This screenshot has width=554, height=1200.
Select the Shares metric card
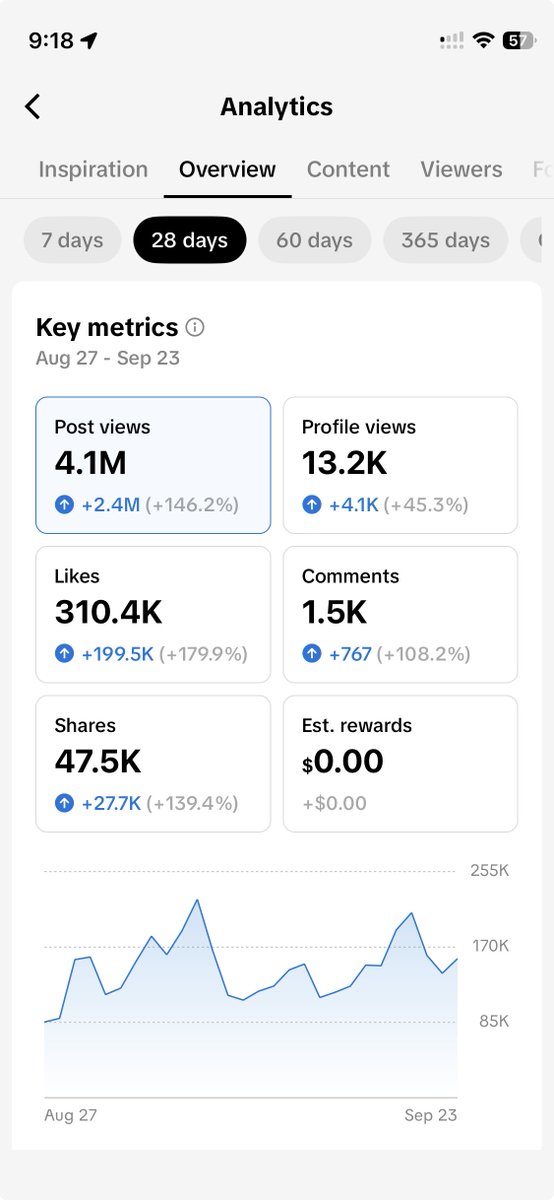point(153,763)
